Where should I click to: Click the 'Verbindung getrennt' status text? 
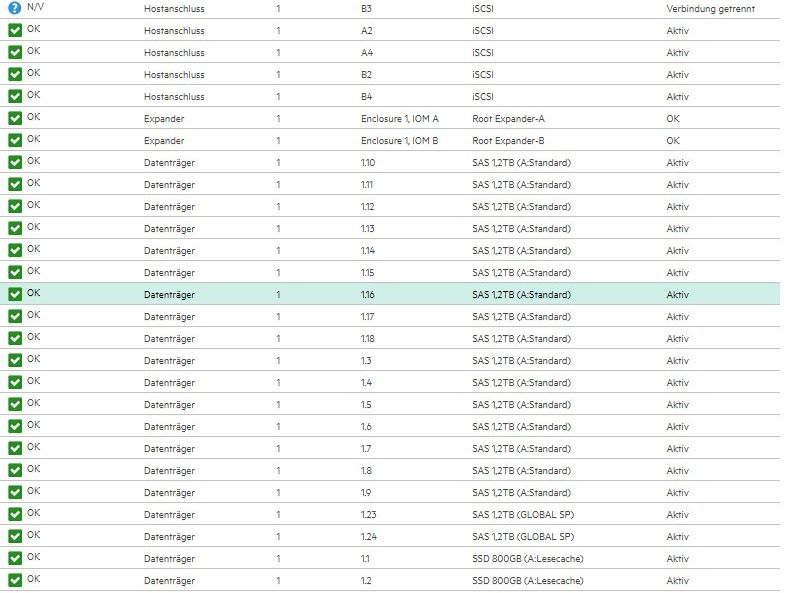coord(710,9)
